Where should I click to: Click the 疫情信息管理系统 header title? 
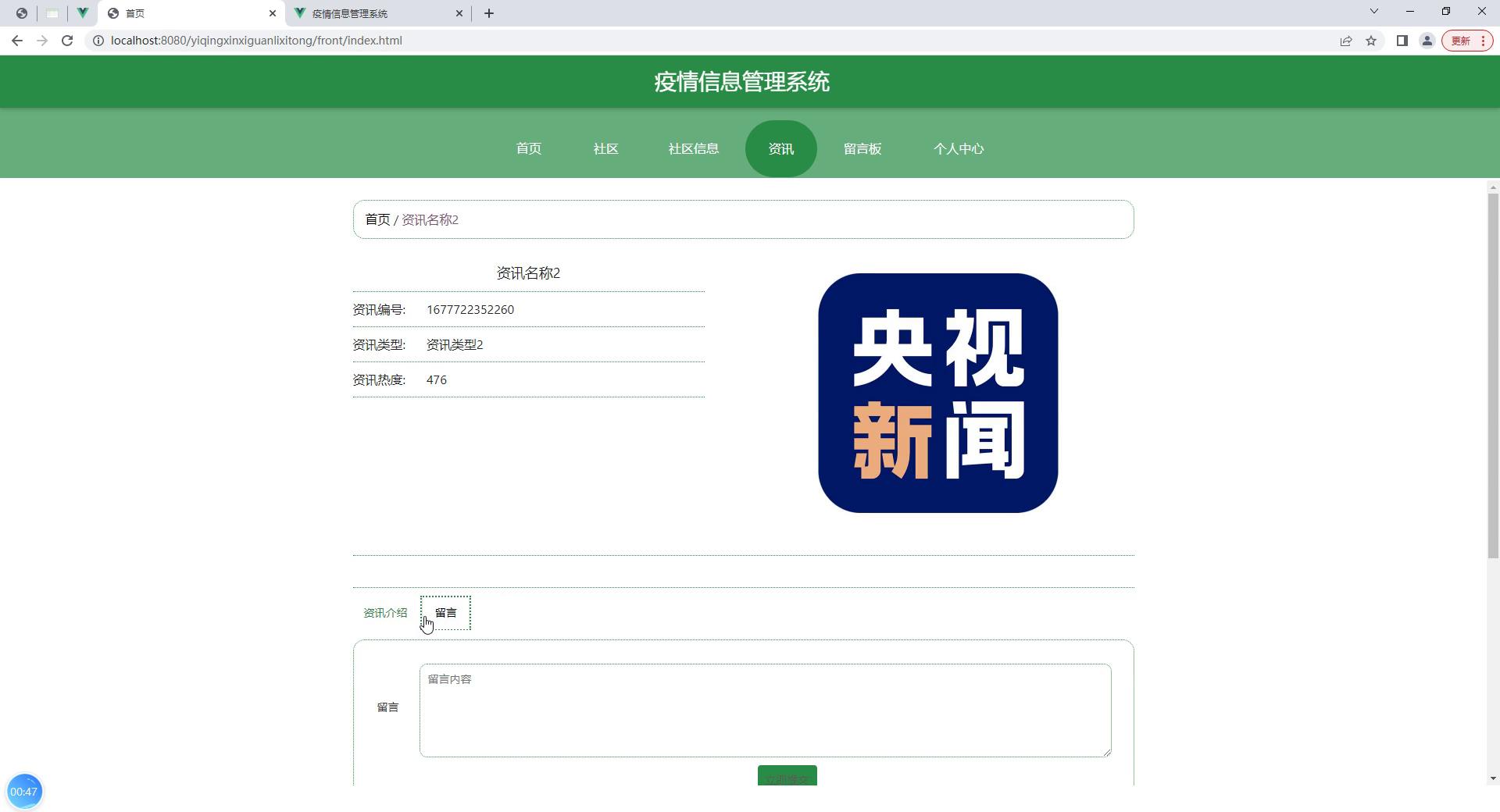(x=742, y=82)
